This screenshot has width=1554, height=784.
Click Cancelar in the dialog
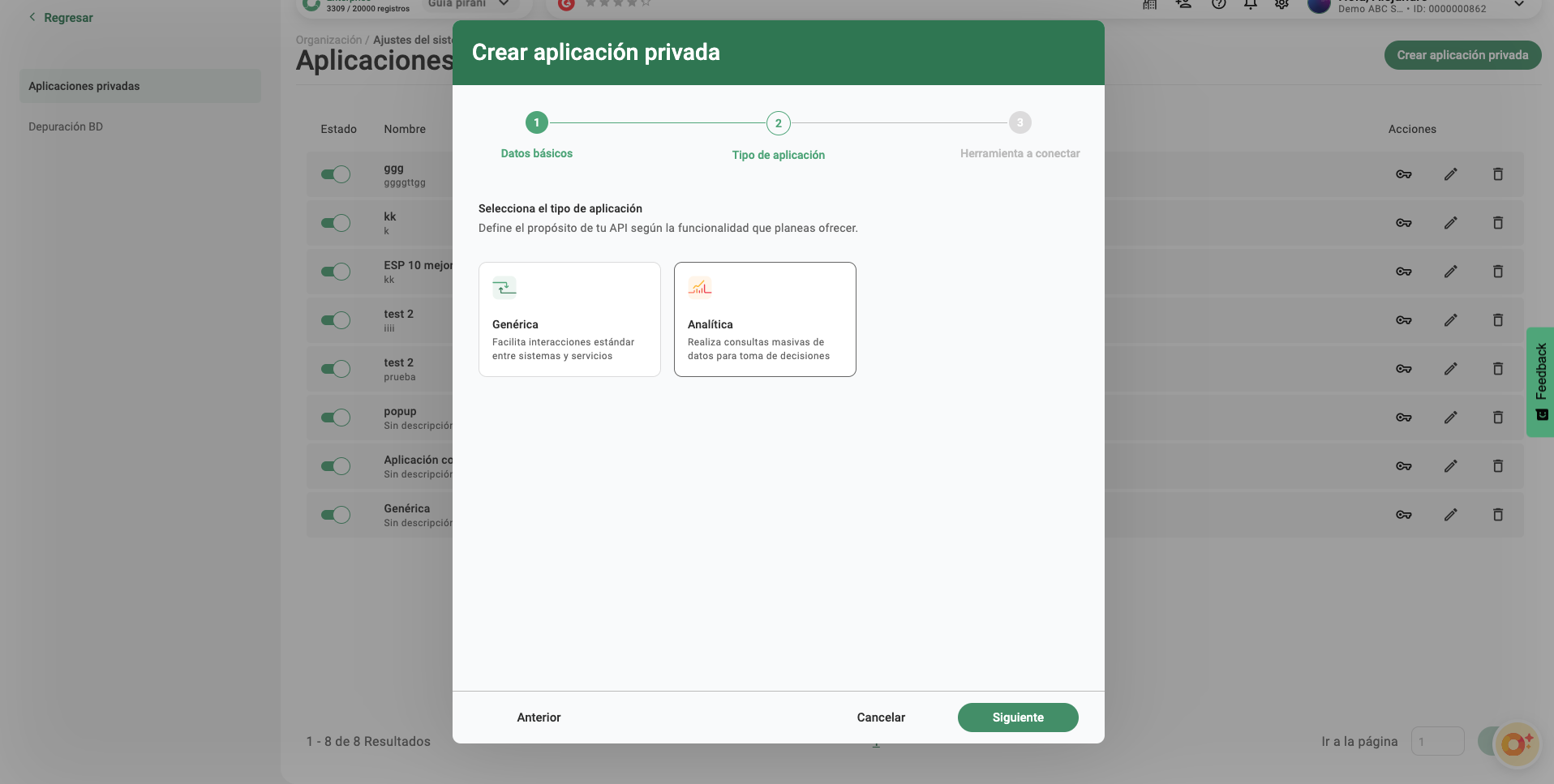(x=881, y=718)
